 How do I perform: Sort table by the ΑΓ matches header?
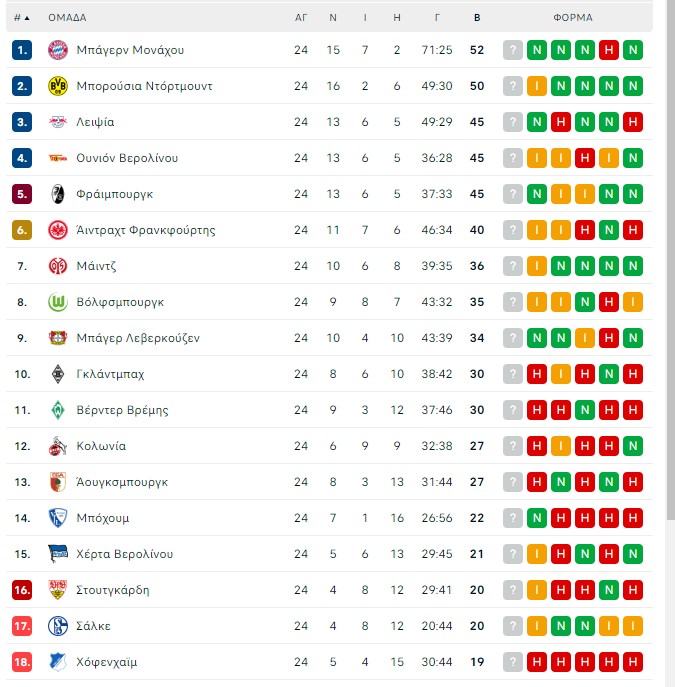[301, 18]
